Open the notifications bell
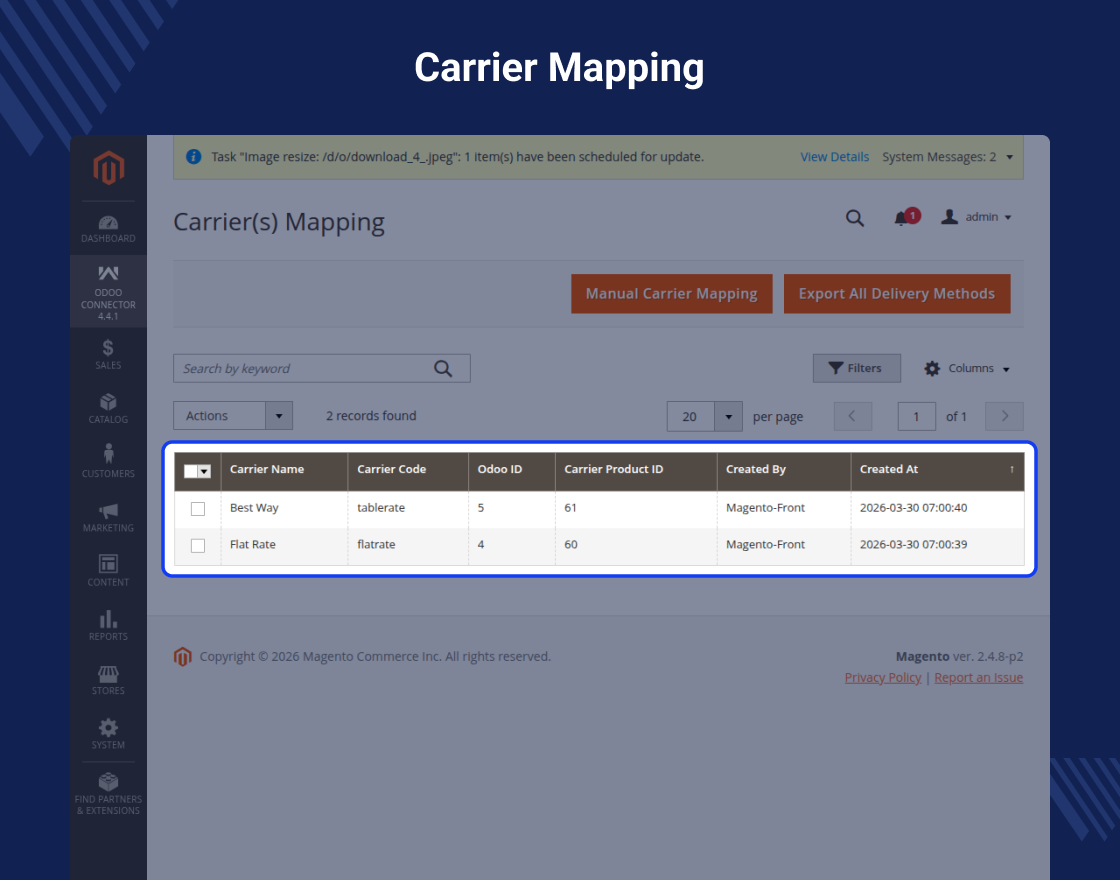Image resolution: width=1120 pixels, height=880 pixels. point(906,217)
